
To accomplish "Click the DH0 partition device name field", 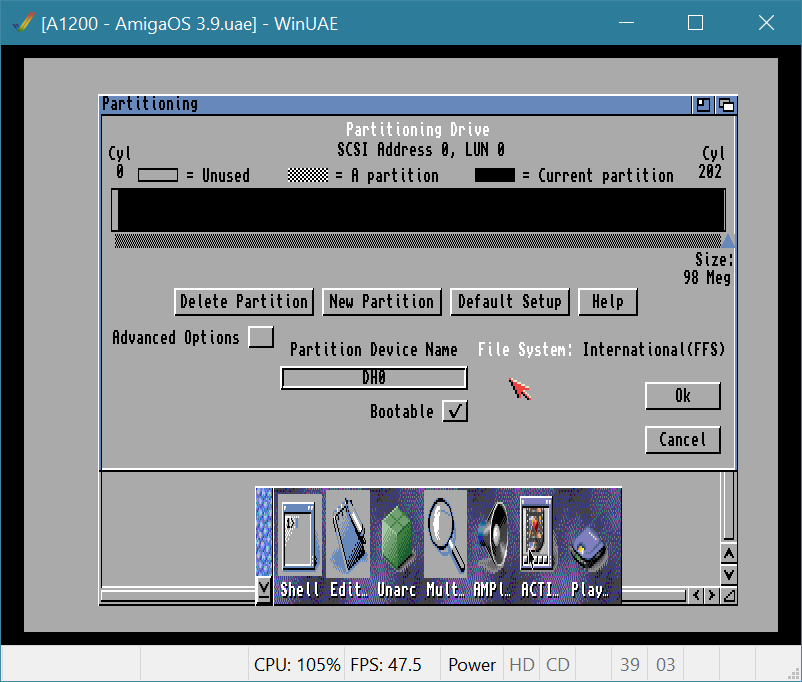I will pyautogui.click(x=374, y=378).
